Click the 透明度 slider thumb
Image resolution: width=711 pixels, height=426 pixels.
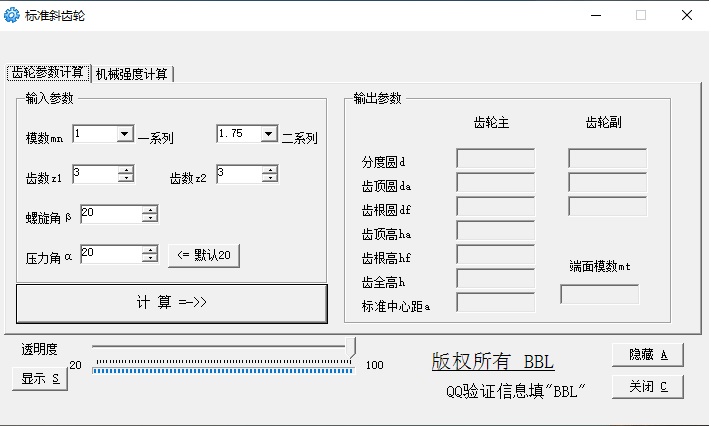[351, 348]
